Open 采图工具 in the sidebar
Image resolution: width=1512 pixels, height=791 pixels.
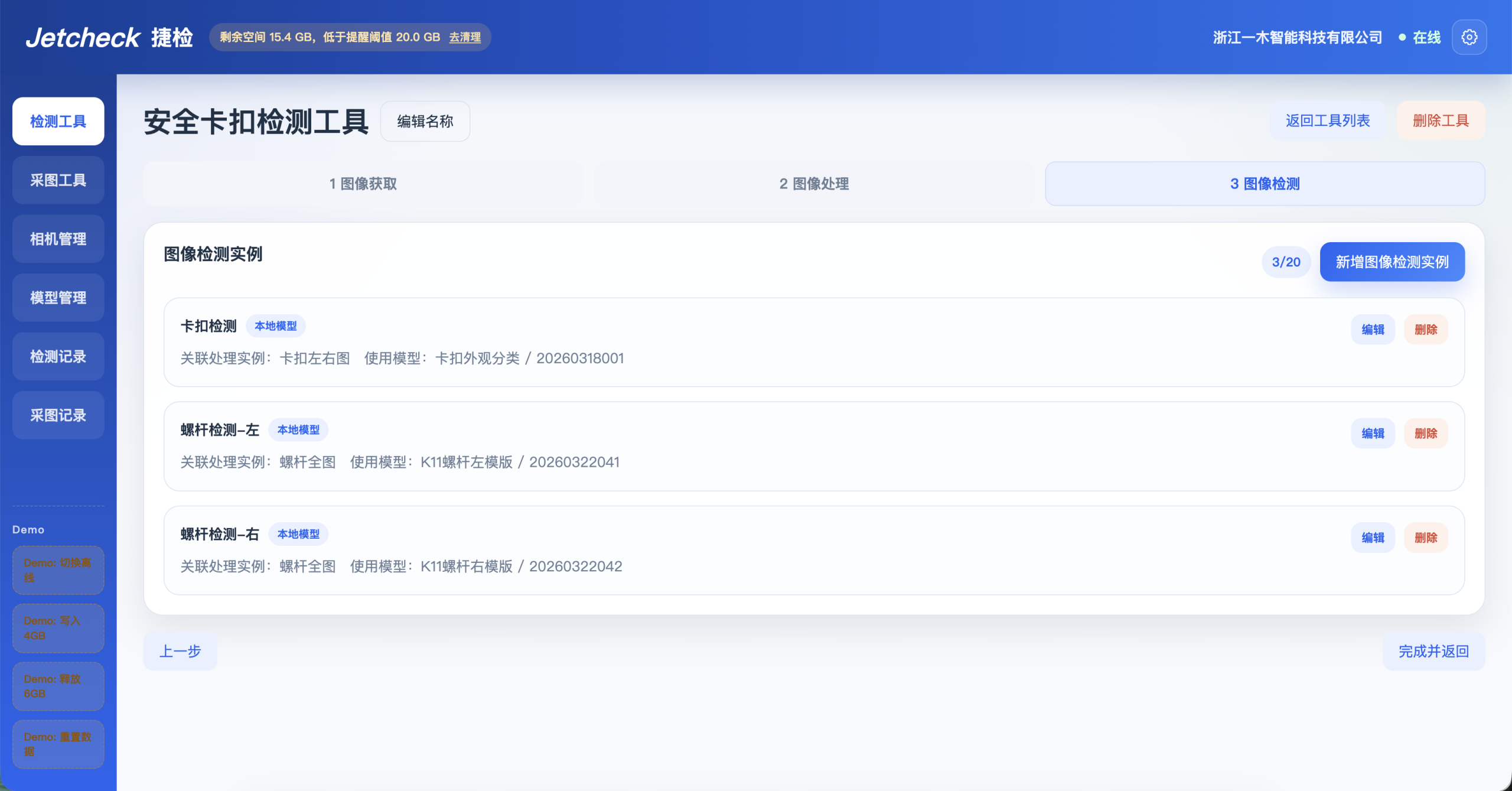(x=58, y=180)
